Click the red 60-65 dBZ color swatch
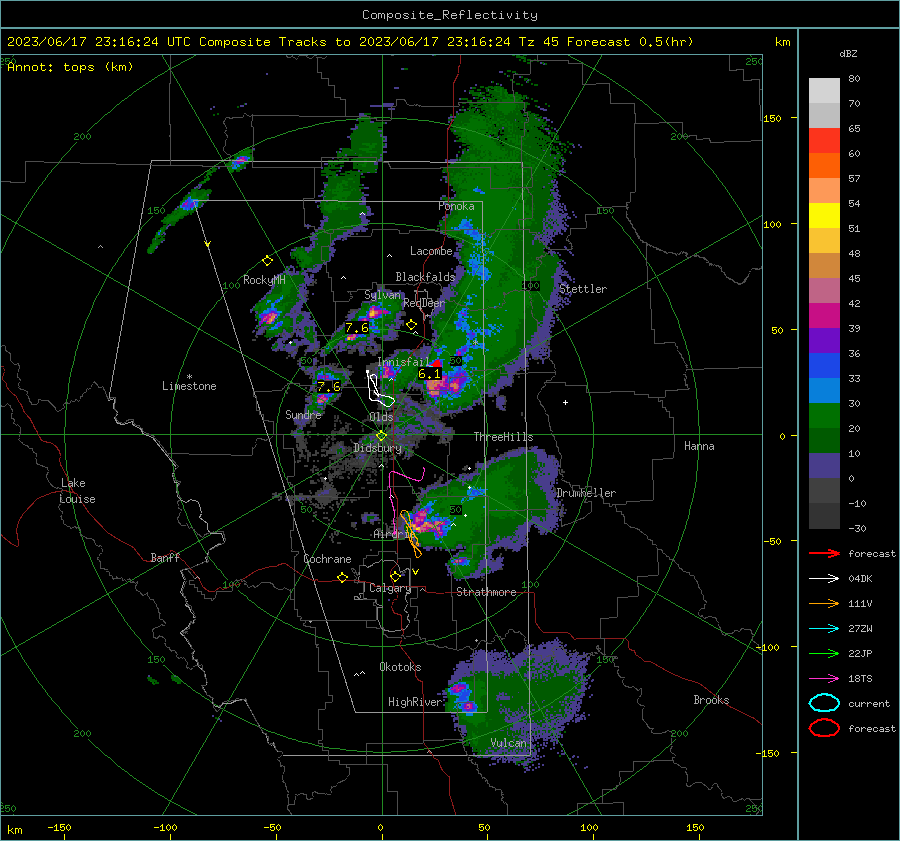 pyautogui.click(x=824, y=141)
